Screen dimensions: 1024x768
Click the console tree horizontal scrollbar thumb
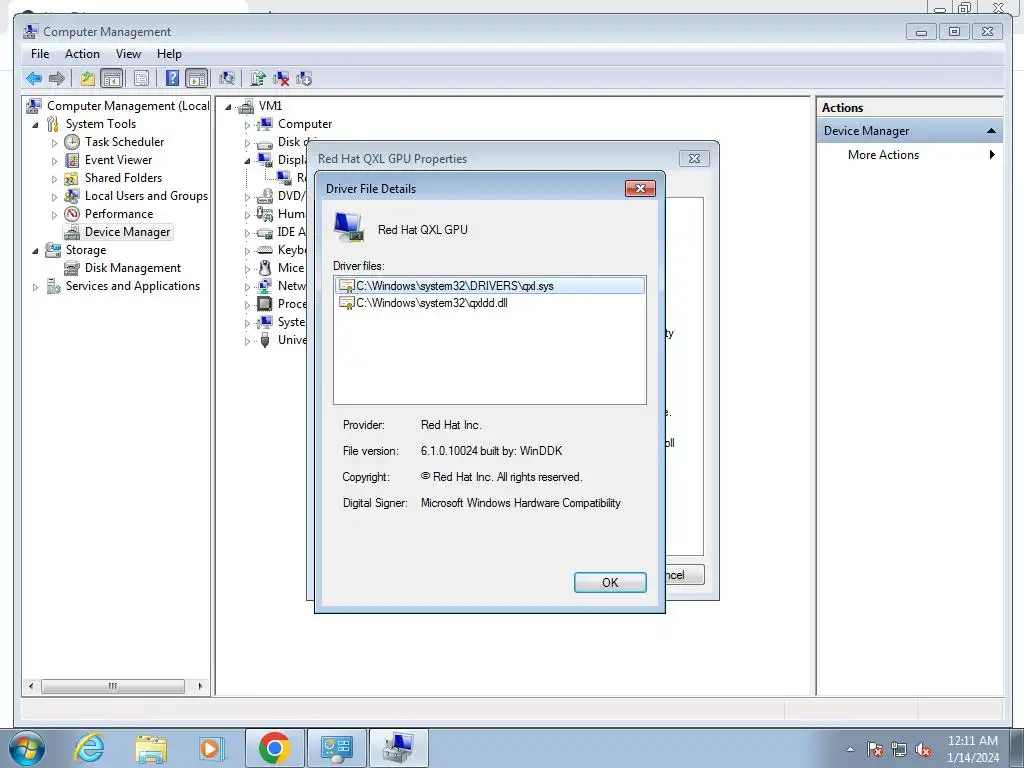point(113,686)
